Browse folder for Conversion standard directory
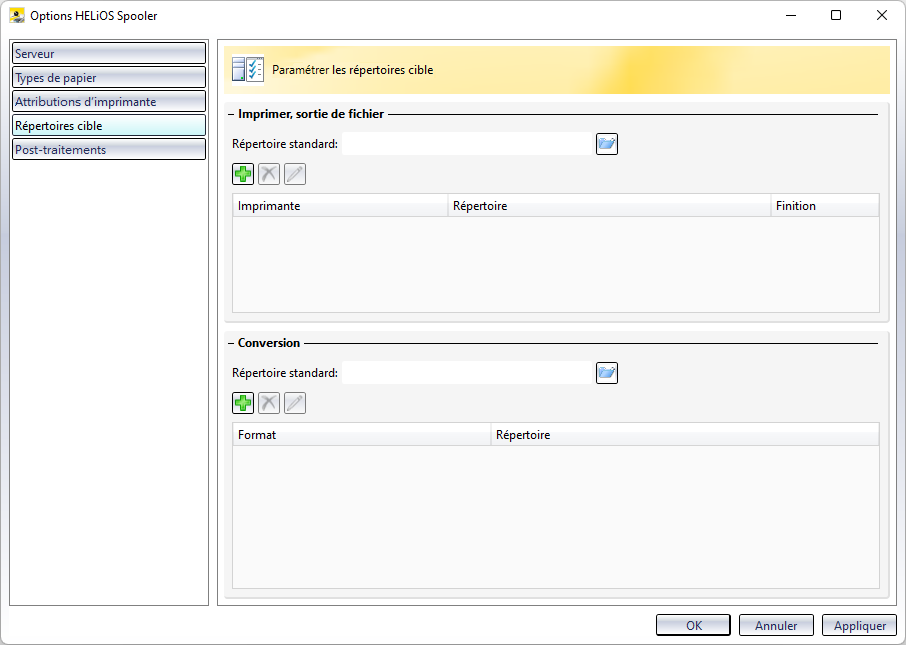Image resolution: width=906 pixels, height=645 pixels. pos(607,373)
